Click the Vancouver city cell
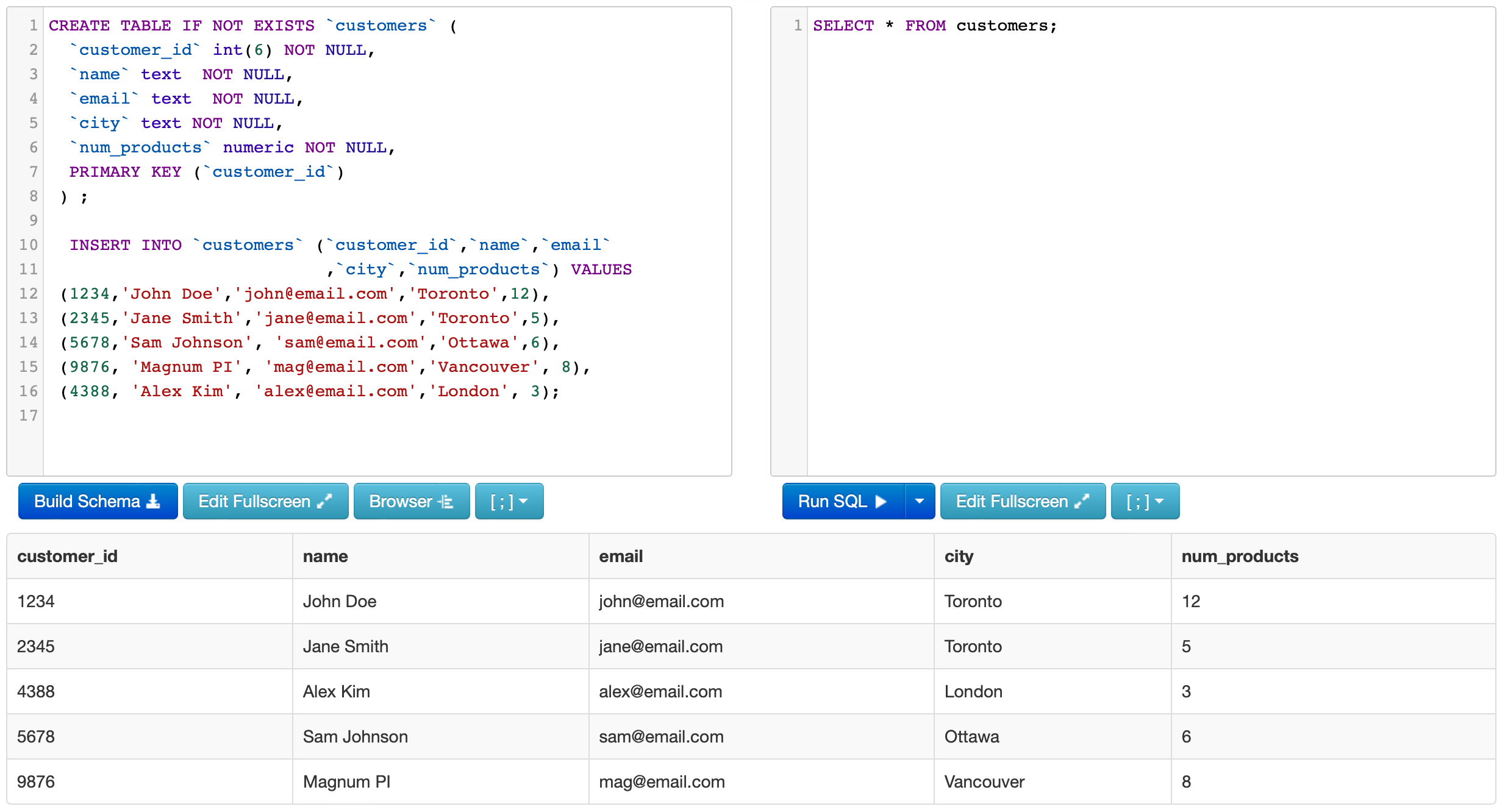Image resolution: width=1505 pixels, height=812 pixels. pos(984,782)
